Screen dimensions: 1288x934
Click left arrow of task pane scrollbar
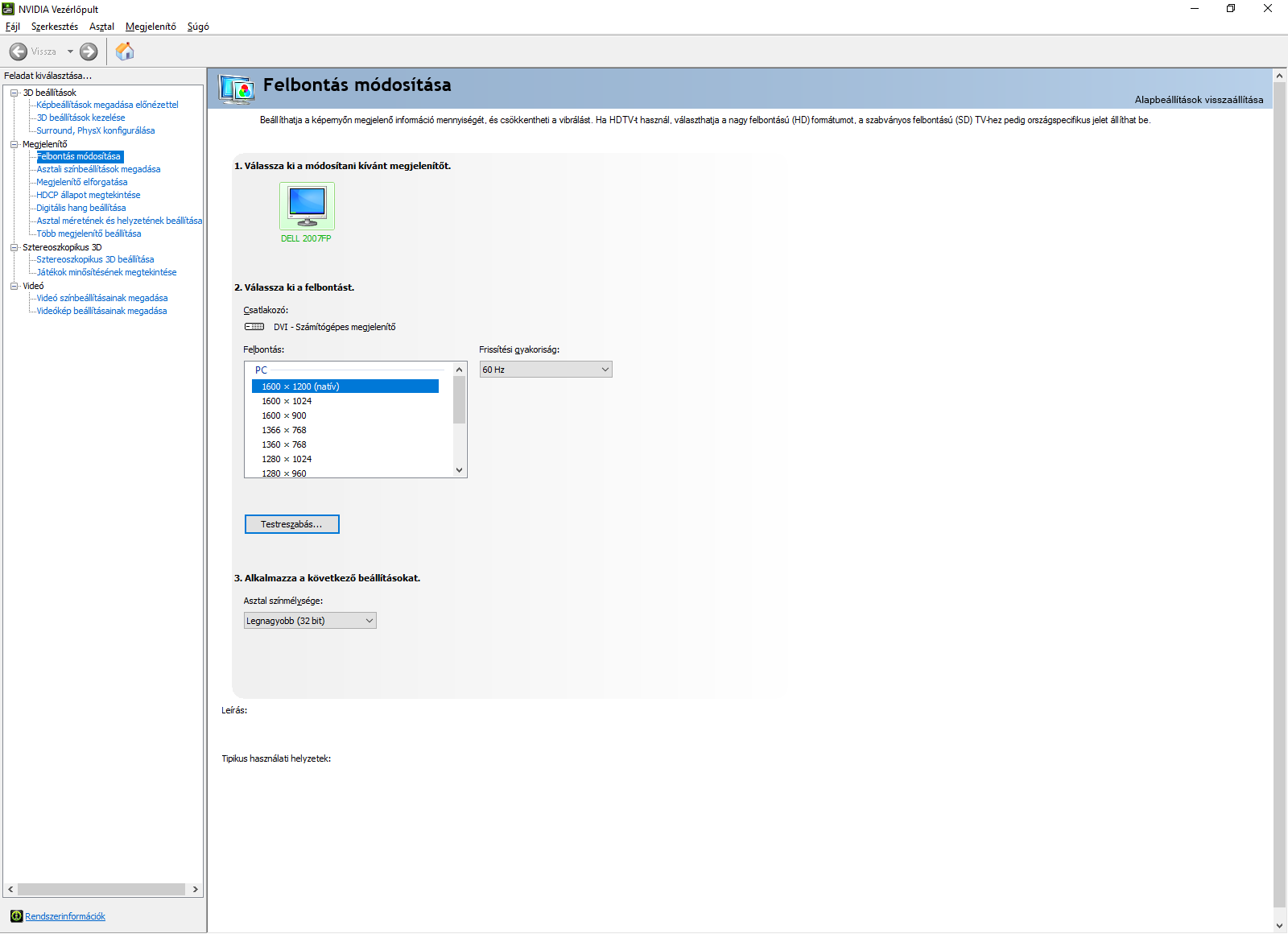(10, 890)
